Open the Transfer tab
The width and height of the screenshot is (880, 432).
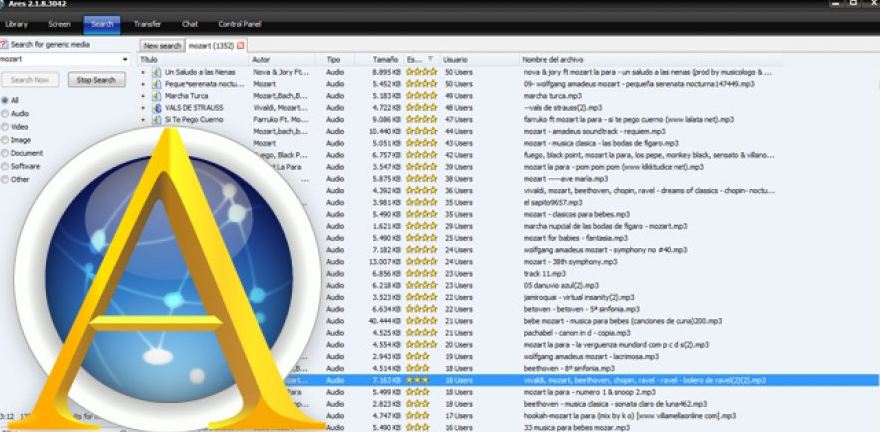click(x=147, y=25)
